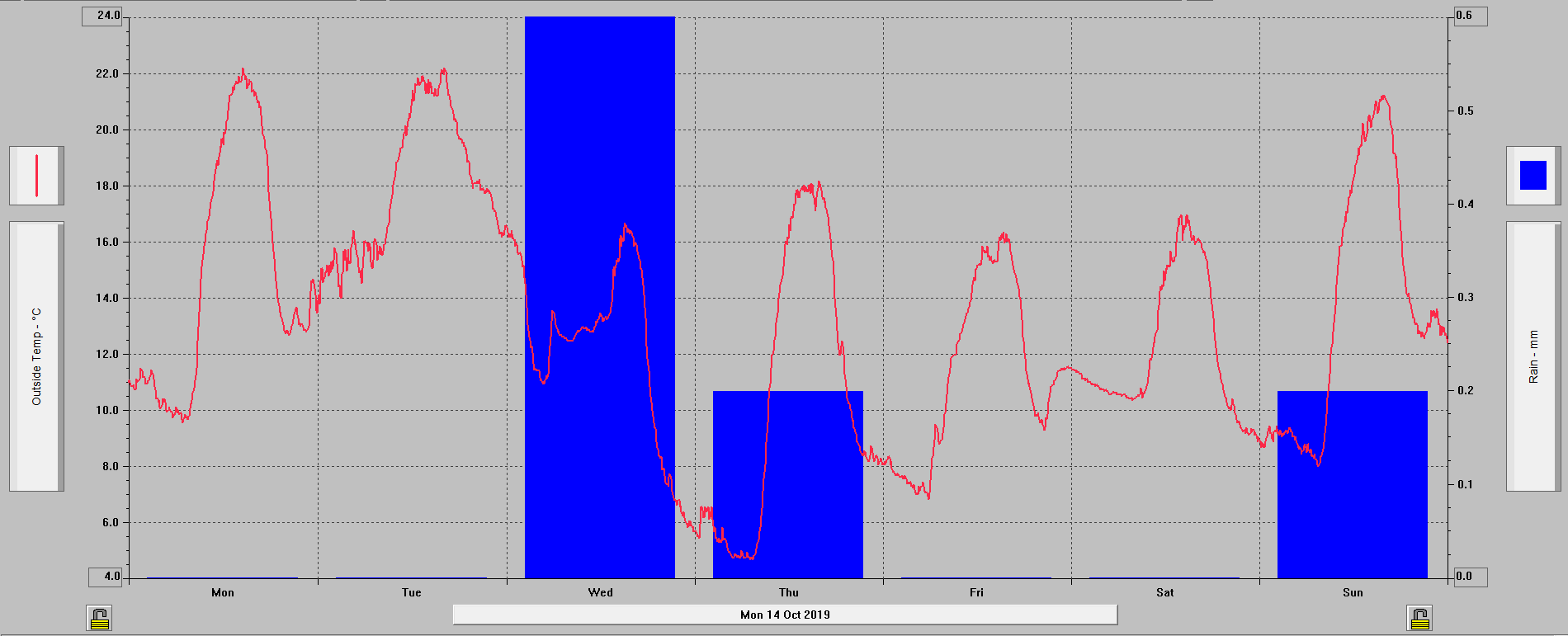Viewport: 1568px width, 636px height.
Task: Click the 0.3 tick label on rain axis
Action: (x=1465, y=298)
